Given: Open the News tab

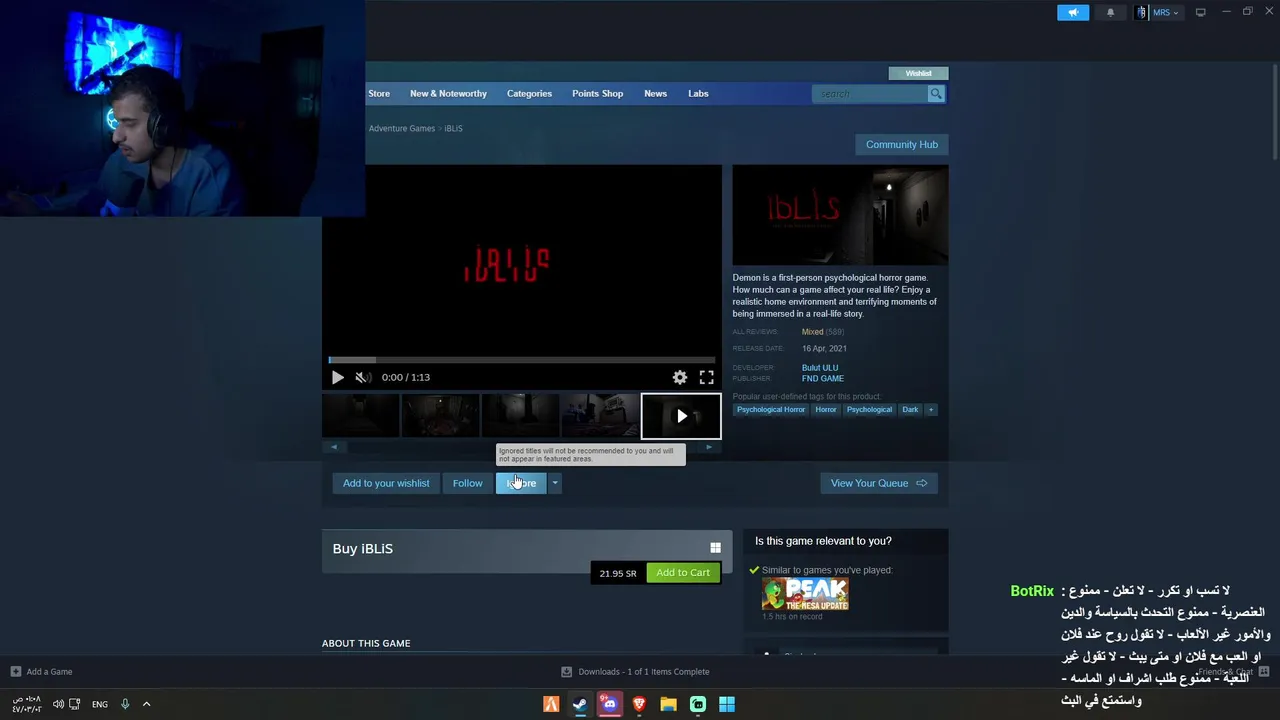Looking at the screenshot, I should click(x=655, y=93).
